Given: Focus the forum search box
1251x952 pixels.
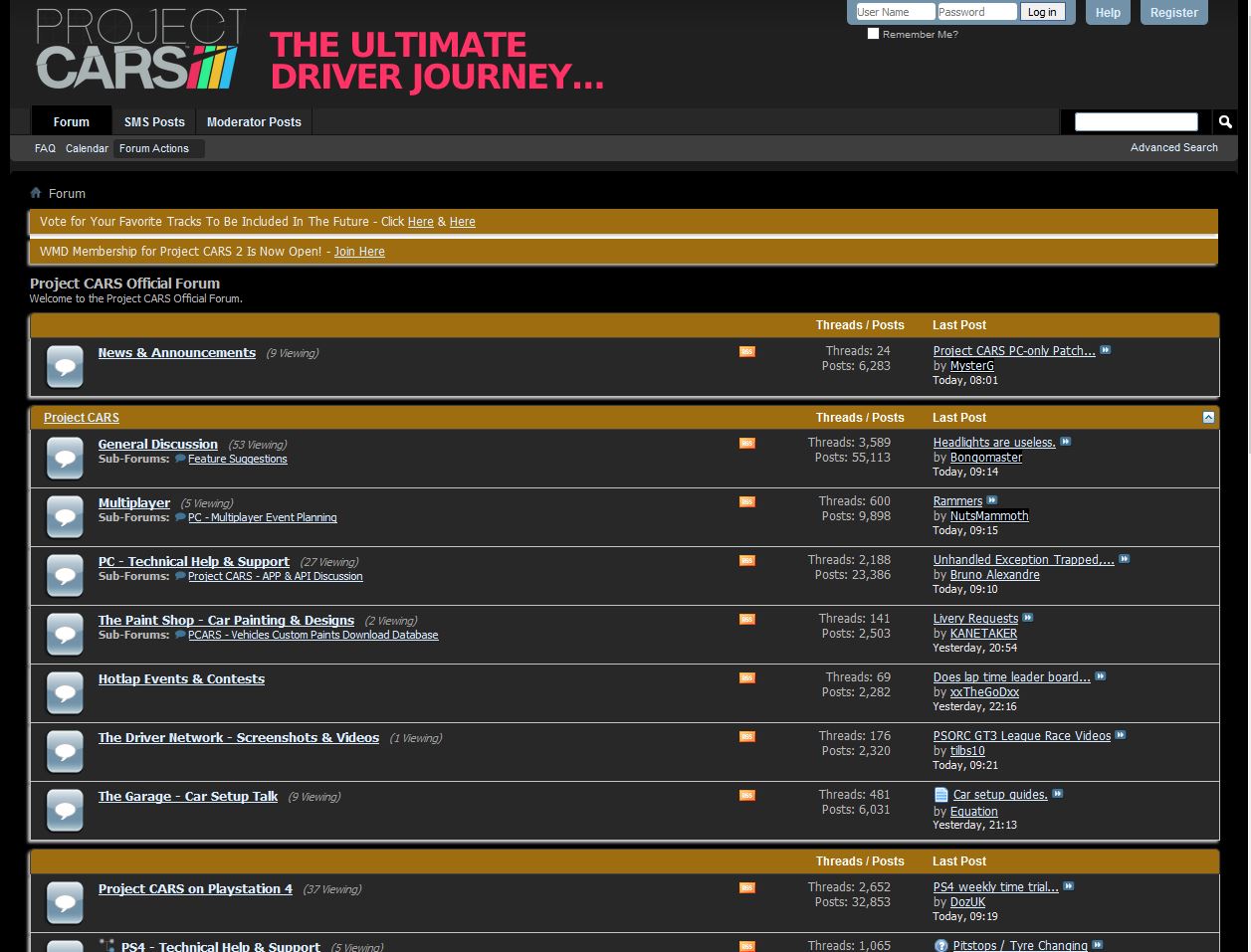Looking at the screenshot, I should (1137, 121).
